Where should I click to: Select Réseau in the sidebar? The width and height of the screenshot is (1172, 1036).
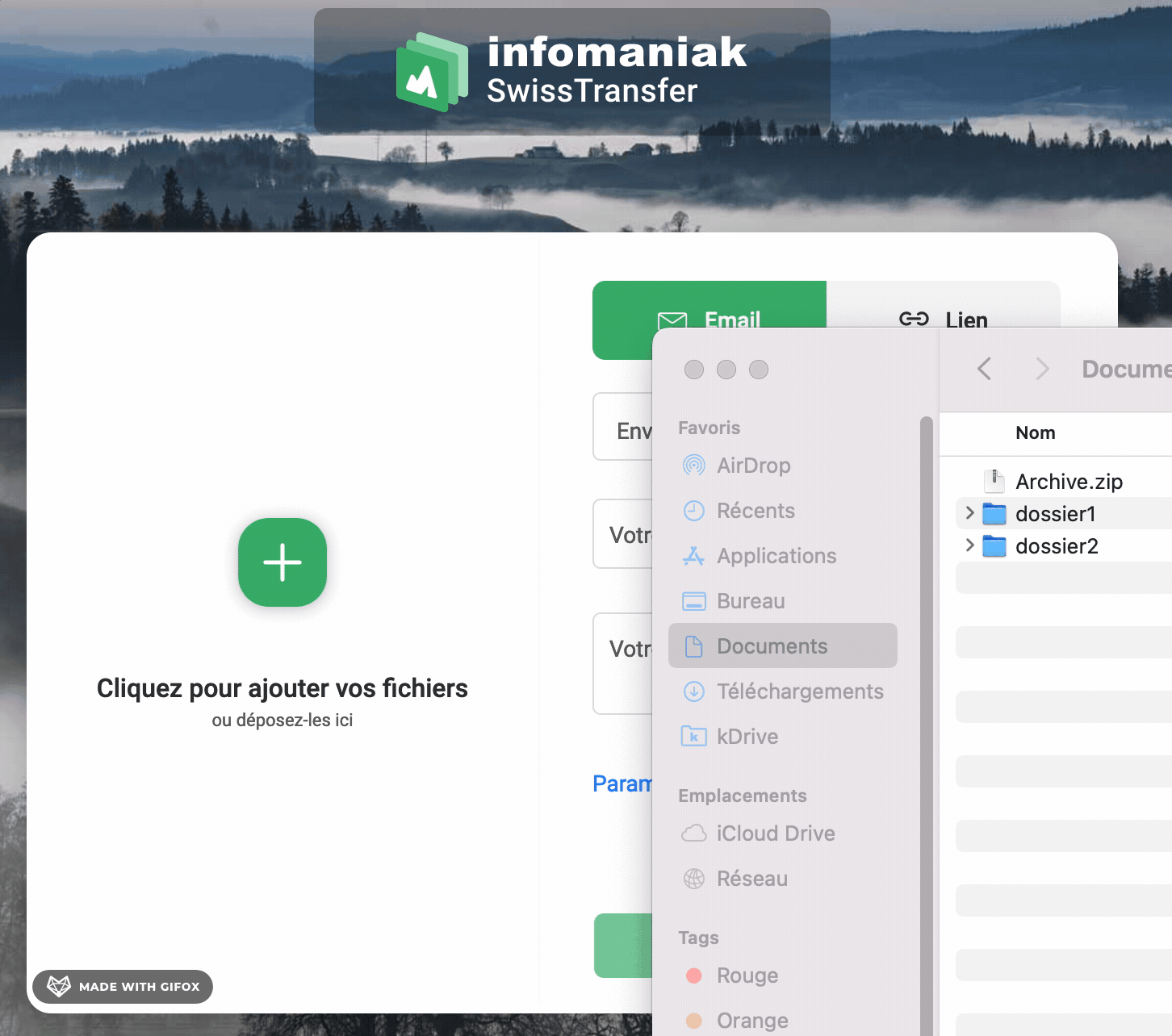pyautogui.click(x=751, y=879)
